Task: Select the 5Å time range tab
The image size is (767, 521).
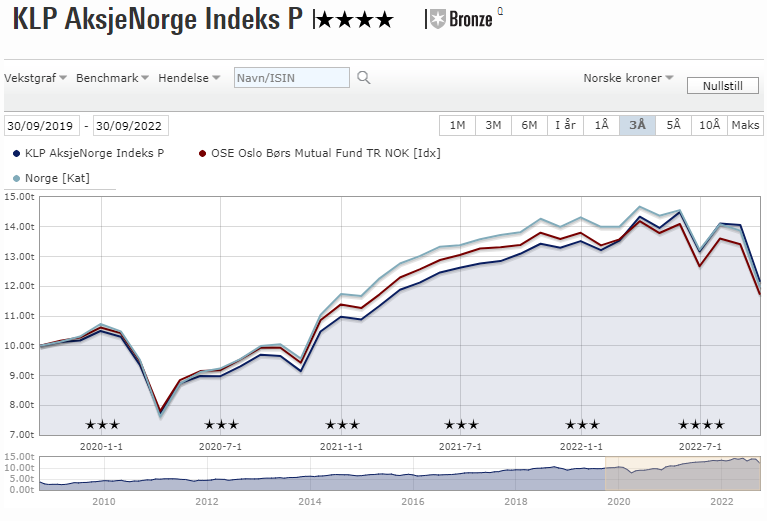Action: (674, 125)
